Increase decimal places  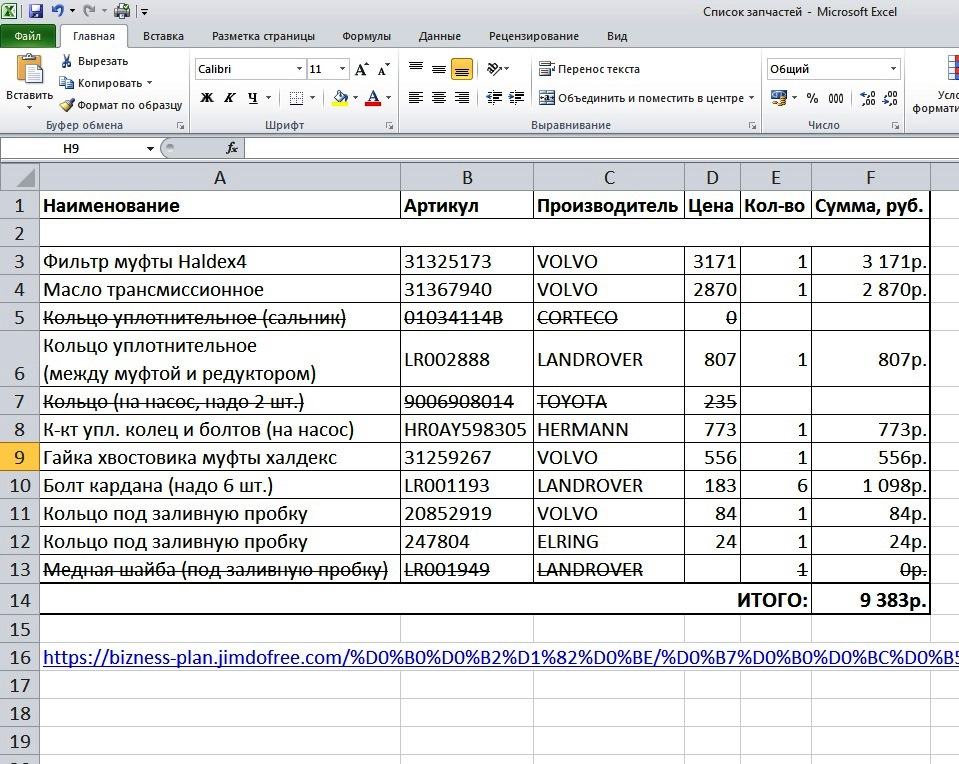(x=867, y=98)
